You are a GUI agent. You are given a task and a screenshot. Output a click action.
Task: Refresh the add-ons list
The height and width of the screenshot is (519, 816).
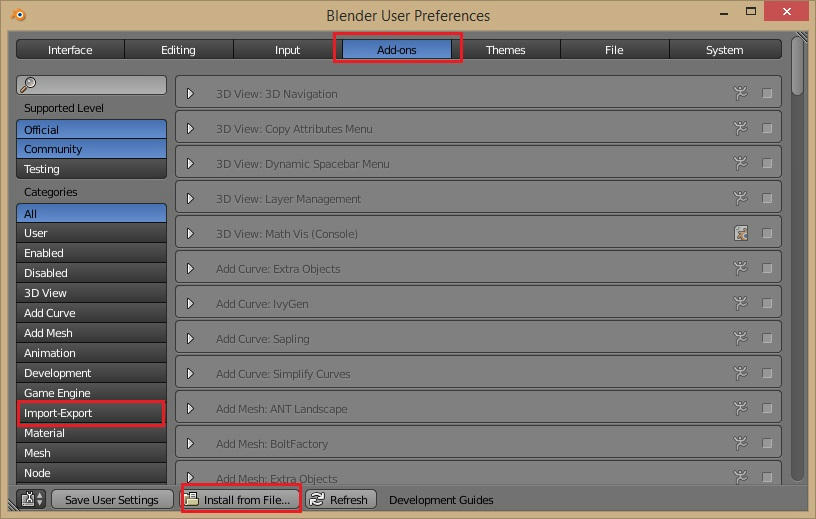pos(341,500)
